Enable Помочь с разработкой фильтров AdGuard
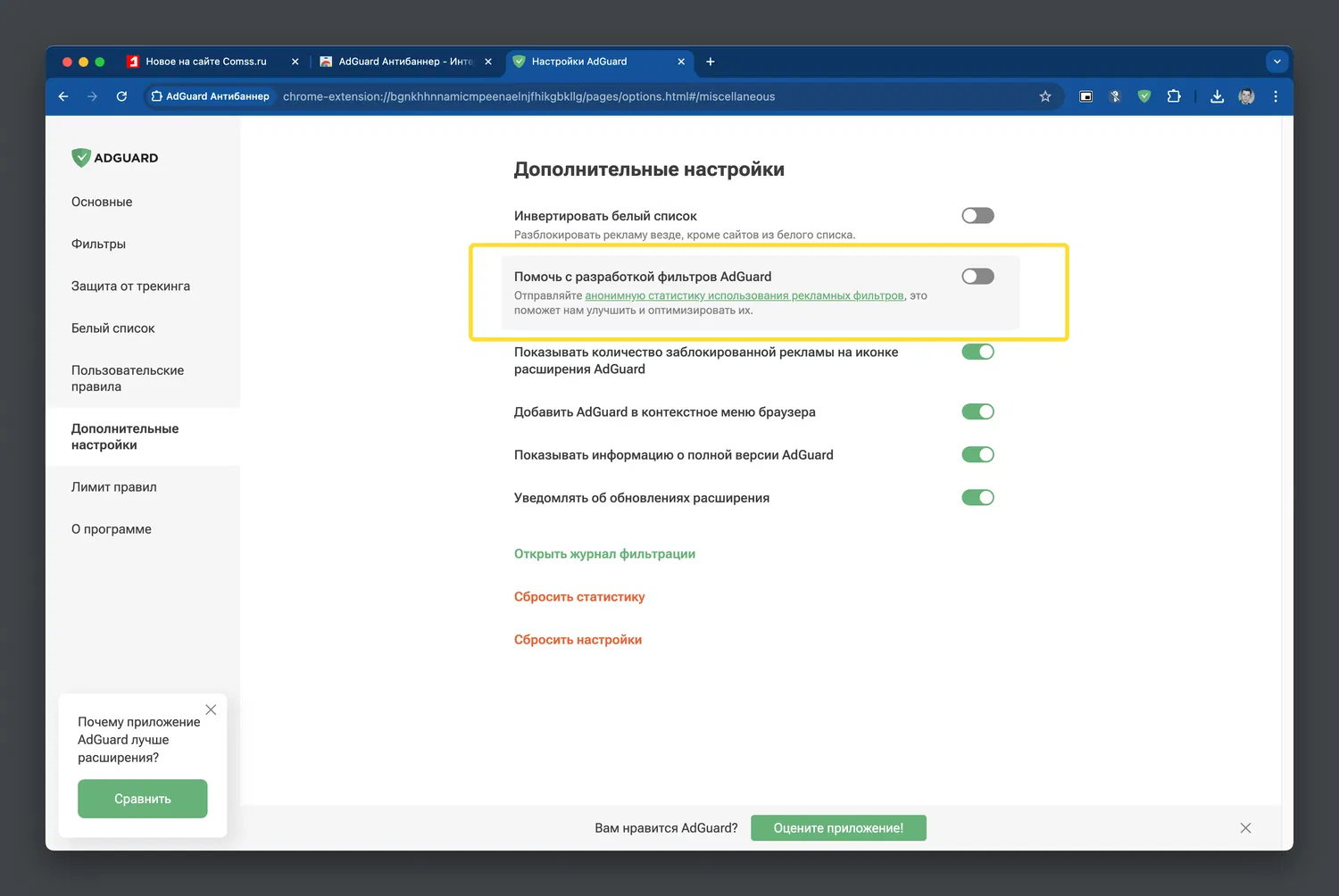 click(977, 276)
